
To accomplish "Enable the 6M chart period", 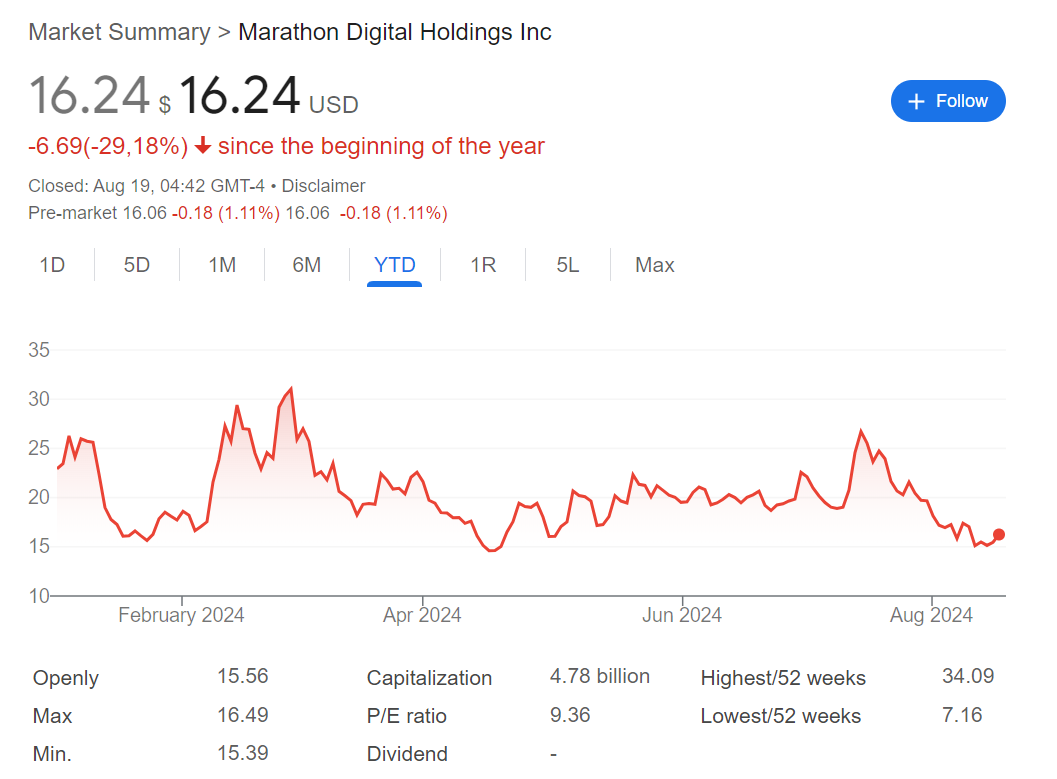I will (x=306, y=264).
